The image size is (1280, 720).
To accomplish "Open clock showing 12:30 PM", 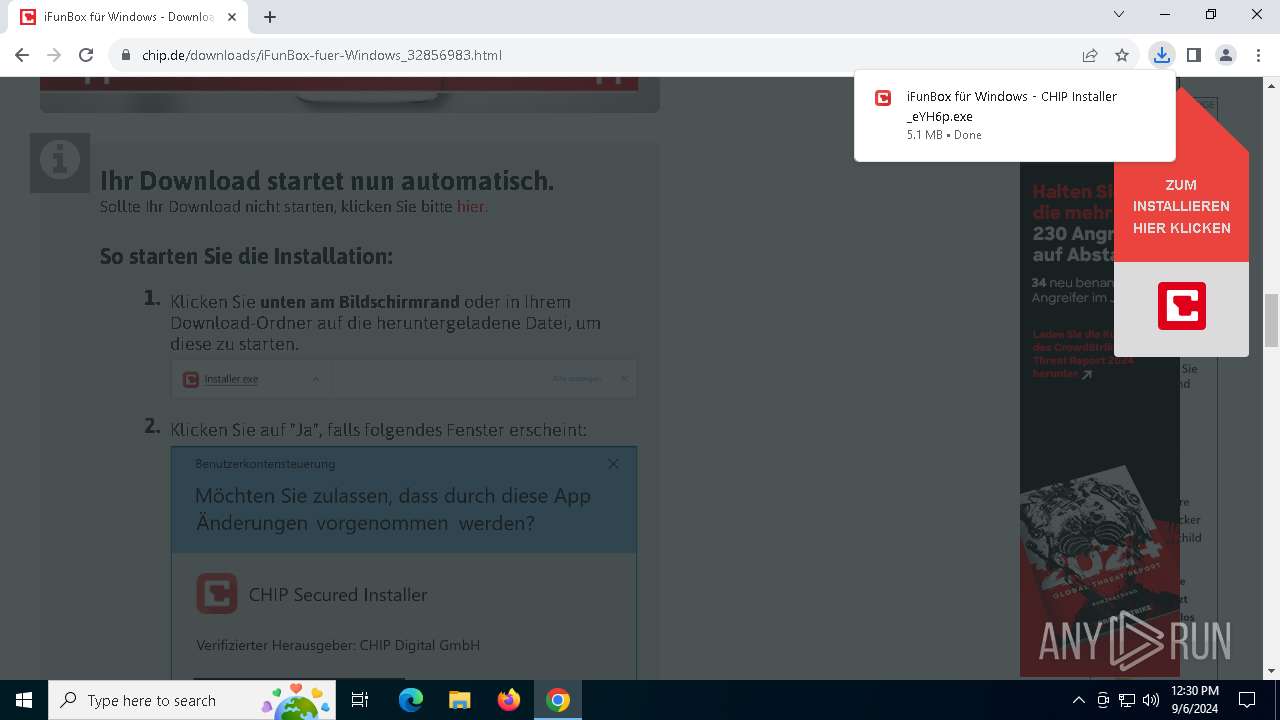I will [x=1194, y=700].
